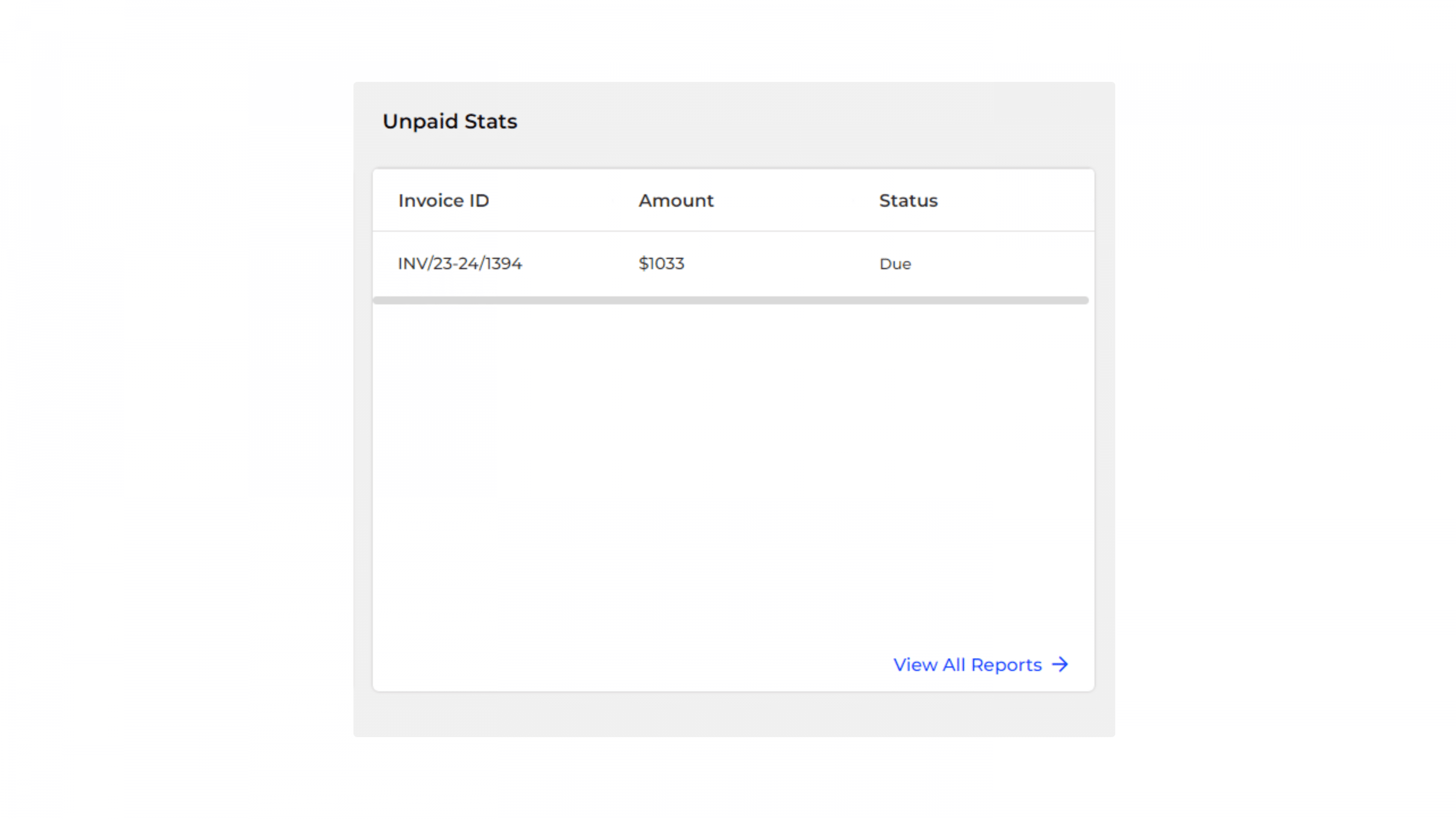Image resolution: width=1456 pixels, height=819 pixels.
Task: Select the INV/23-24/1394 invoice cell
Action: point(460,263)
